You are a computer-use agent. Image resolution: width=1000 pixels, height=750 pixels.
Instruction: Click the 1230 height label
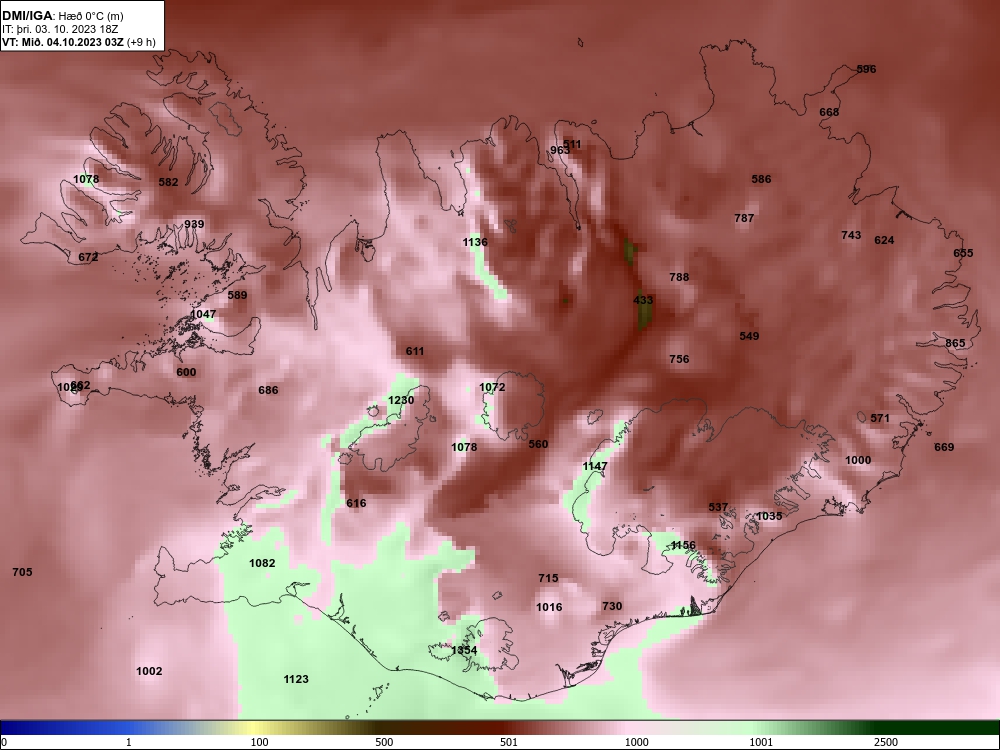click(x=401, y=401)
